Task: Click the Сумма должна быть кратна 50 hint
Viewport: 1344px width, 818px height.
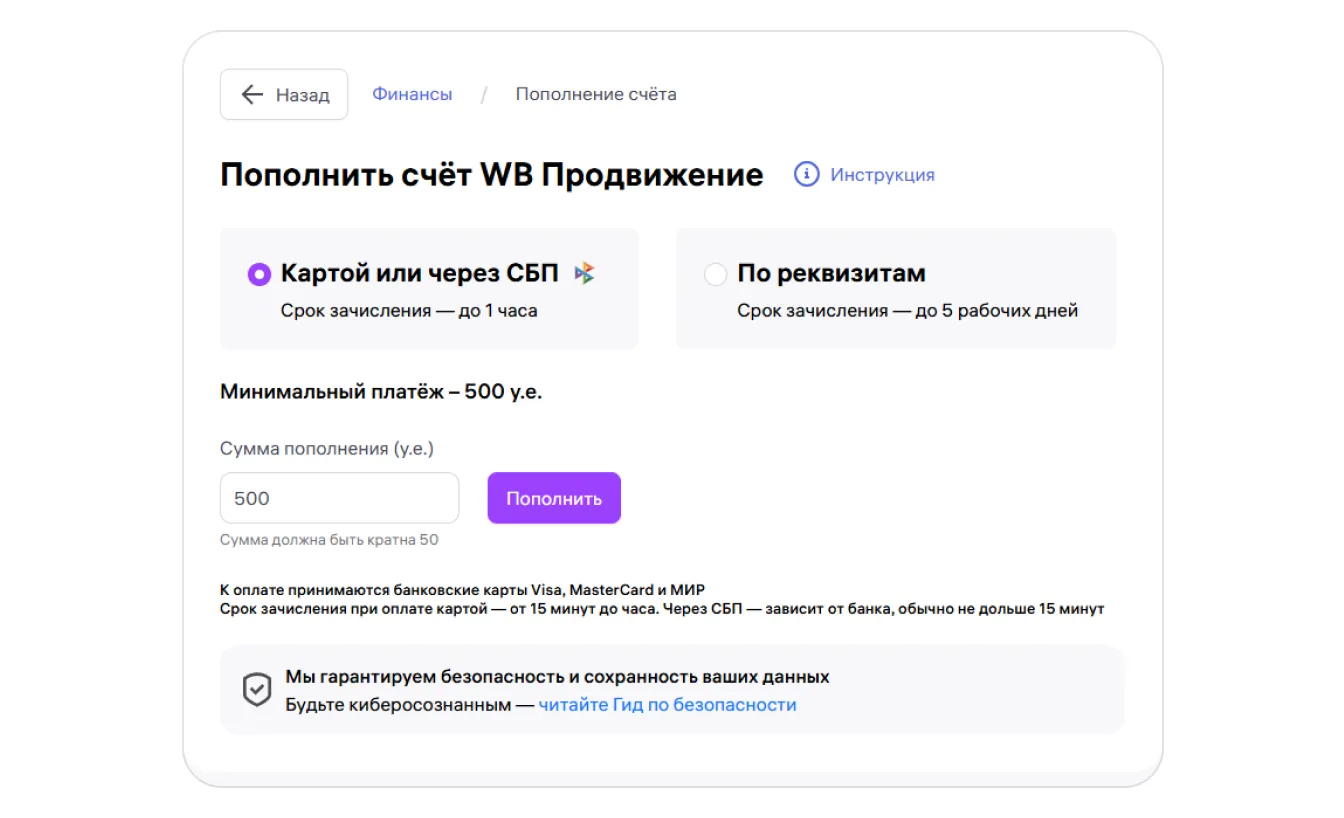Action: tap(329, 540)
